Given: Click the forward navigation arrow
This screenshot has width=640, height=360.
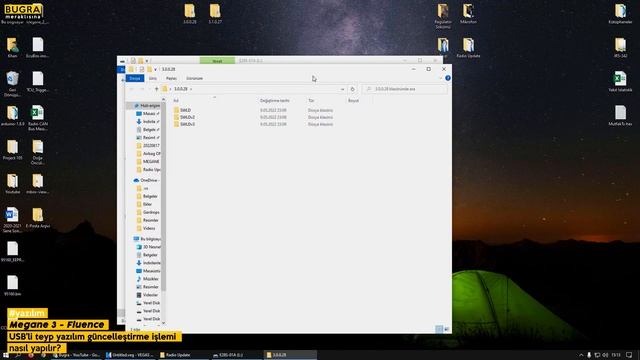Looking at the screenshot, I should pos(142,89).
